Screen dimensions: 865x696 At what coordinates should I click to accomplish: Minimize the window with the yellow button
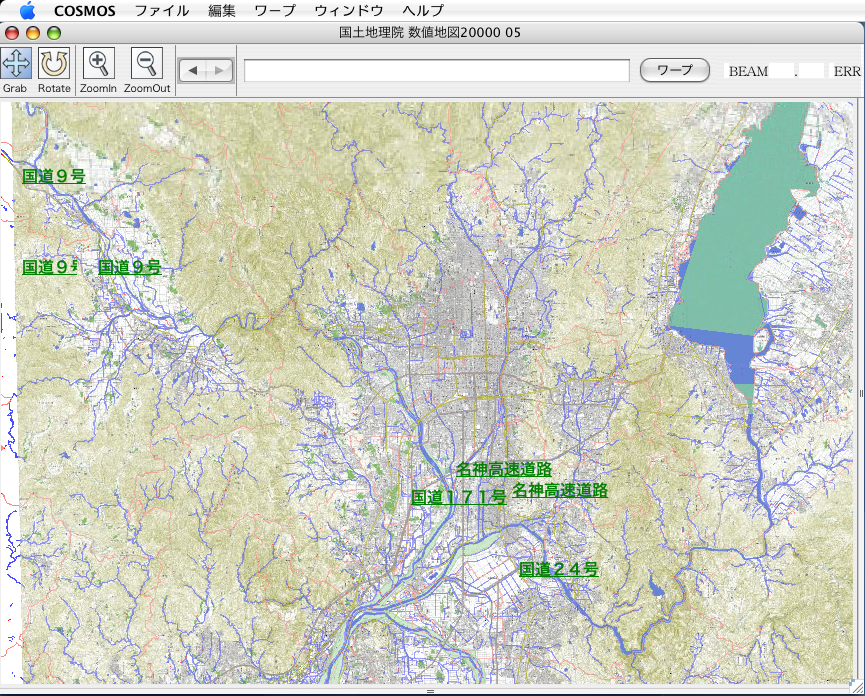33,33
